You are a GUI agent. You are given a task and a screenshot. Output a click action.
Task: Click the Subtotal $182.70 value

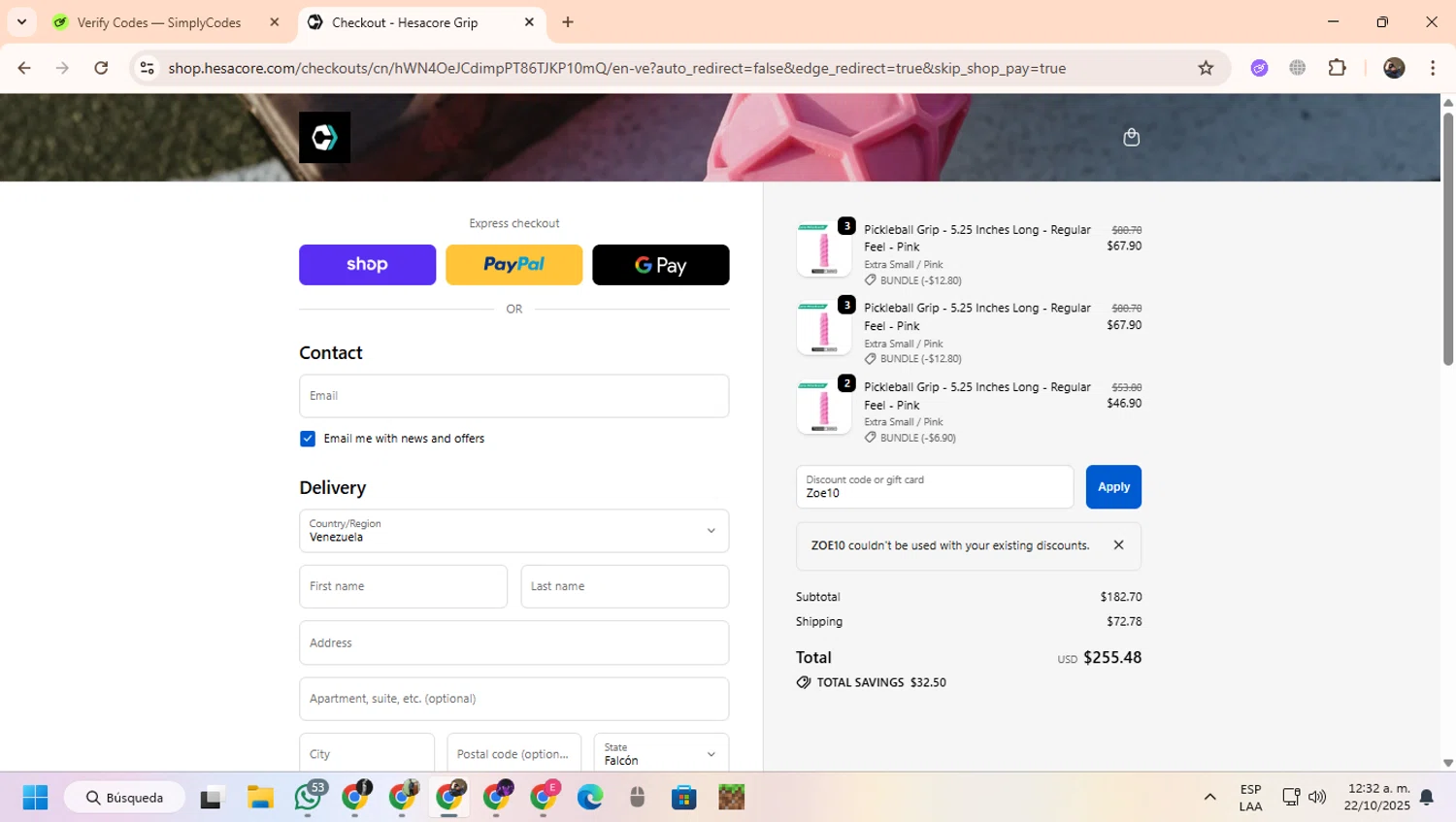point(1121,597)
